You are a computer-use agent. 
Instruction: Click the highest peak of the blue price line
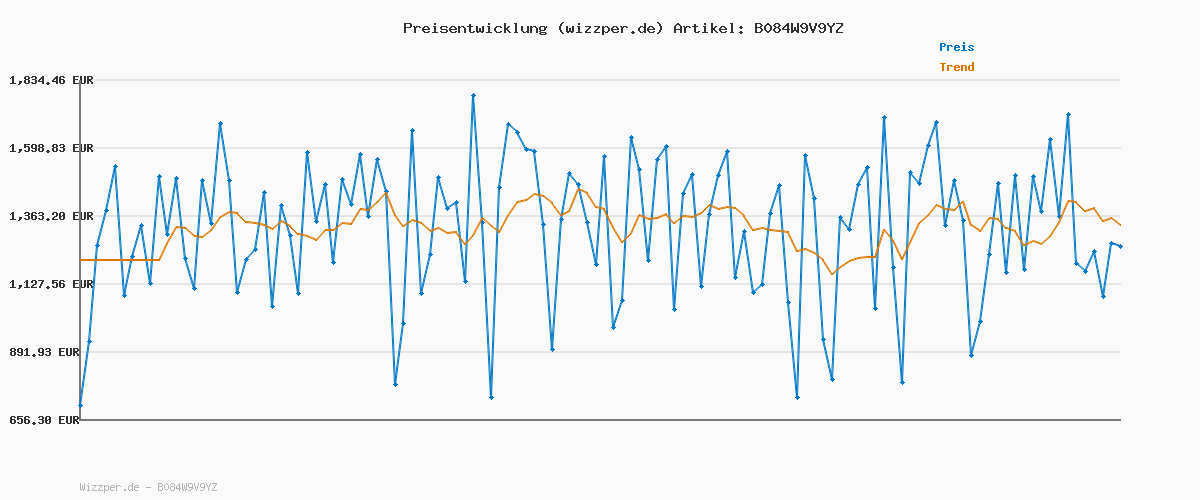pos(473,95)
